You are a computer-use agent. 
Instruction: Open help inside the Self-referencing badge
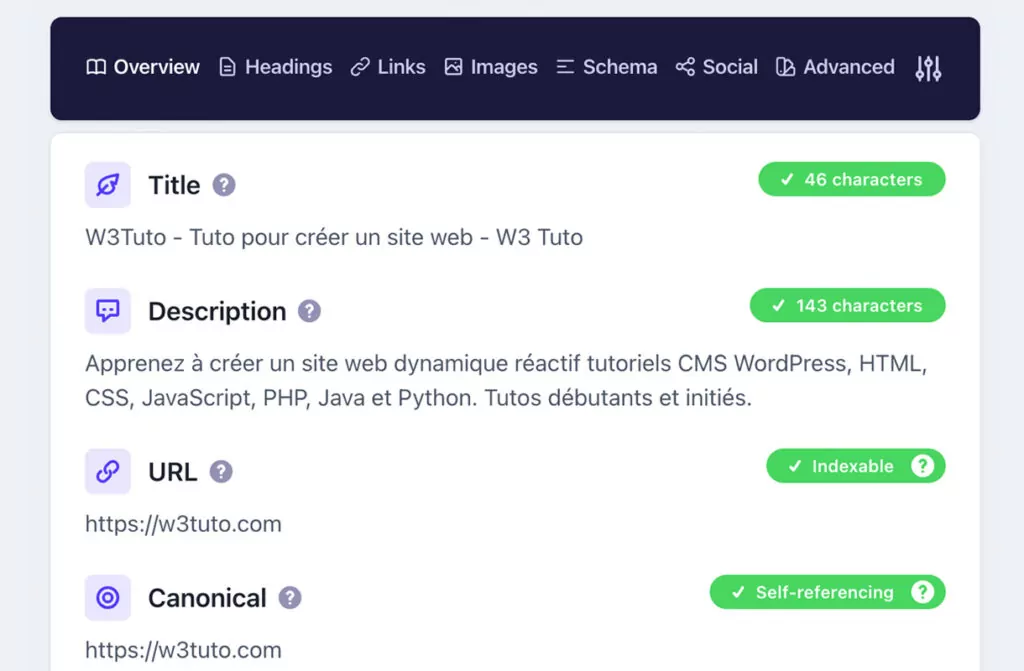pos(922,592)
